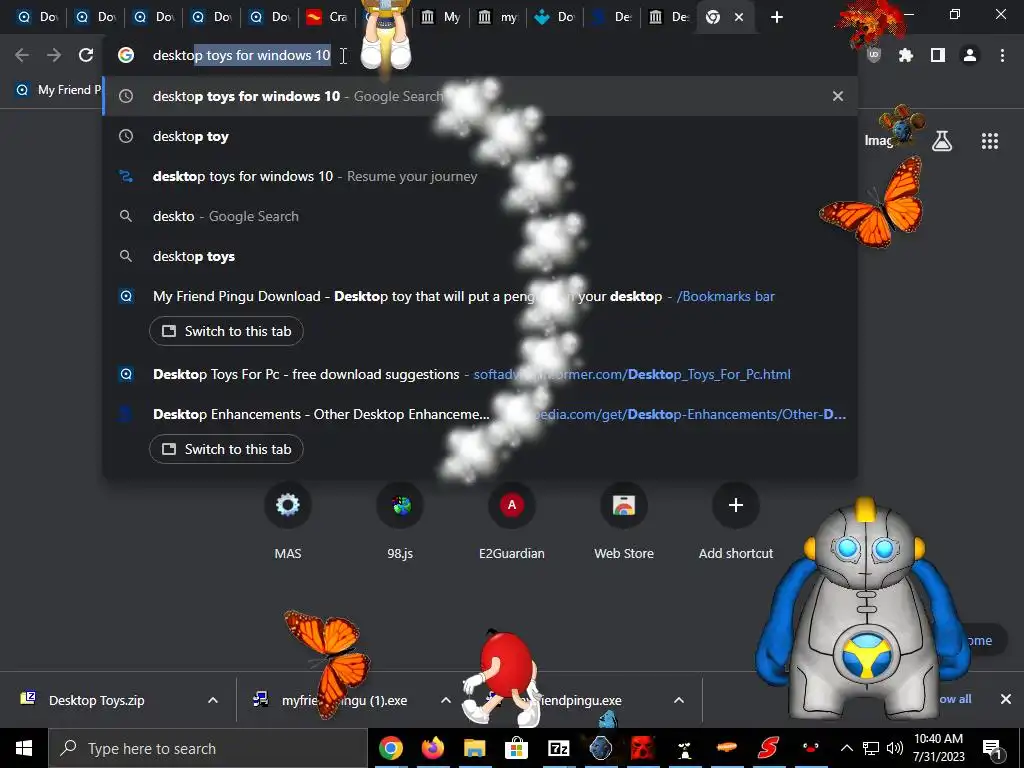Open the Google apps grid
Viewport: 1024px width, 768px height.
pos(989,141)
